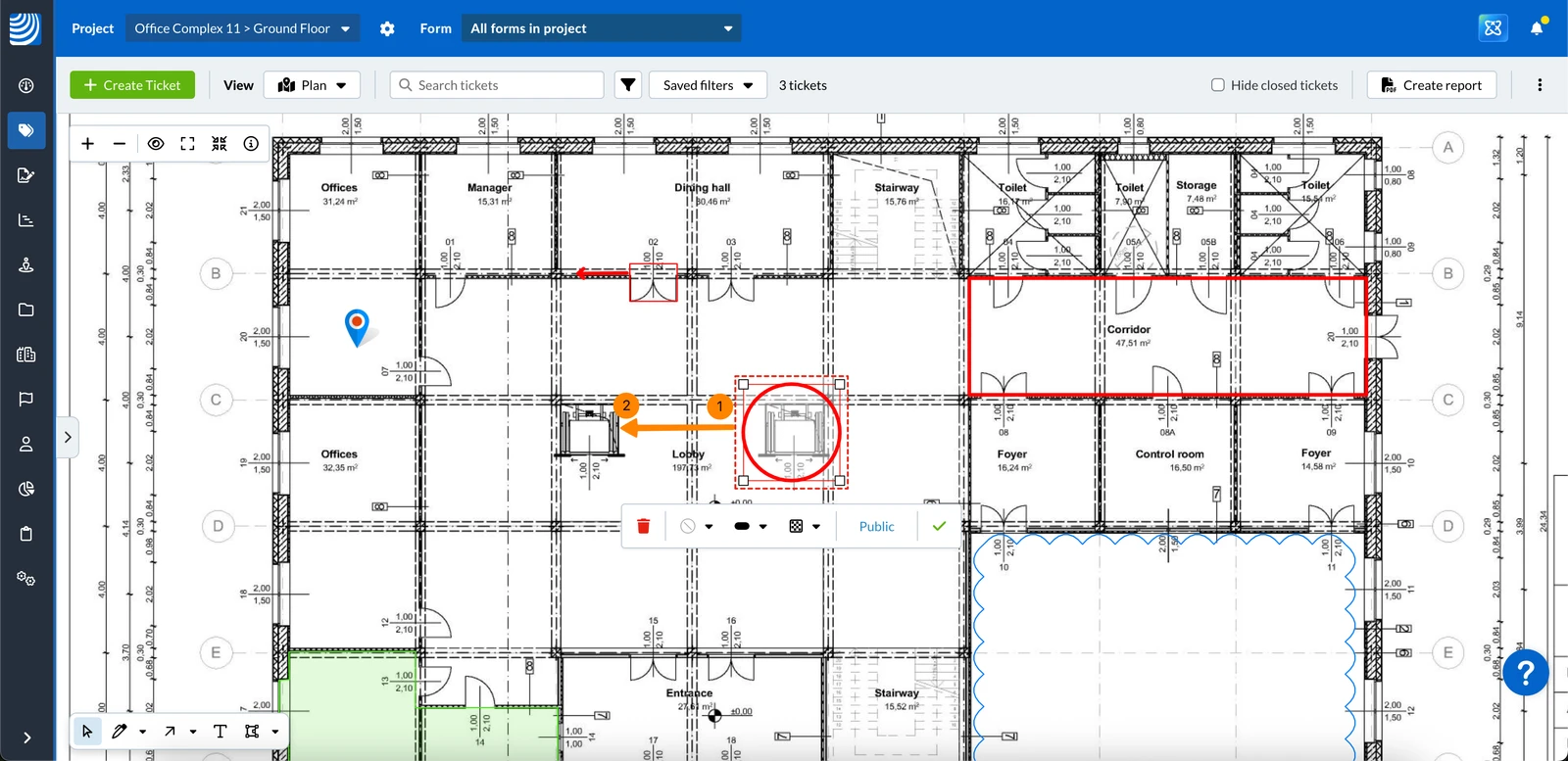Delete selected annotation with red trash
Image resolution: width=1568 pixels, height=761 pixels.
point(644,526)
